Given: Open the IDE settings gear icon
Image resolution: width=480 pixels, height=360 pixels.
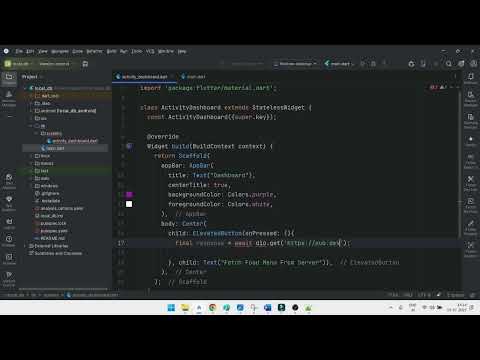Looking at the screenshot, I should pos(461,64).
